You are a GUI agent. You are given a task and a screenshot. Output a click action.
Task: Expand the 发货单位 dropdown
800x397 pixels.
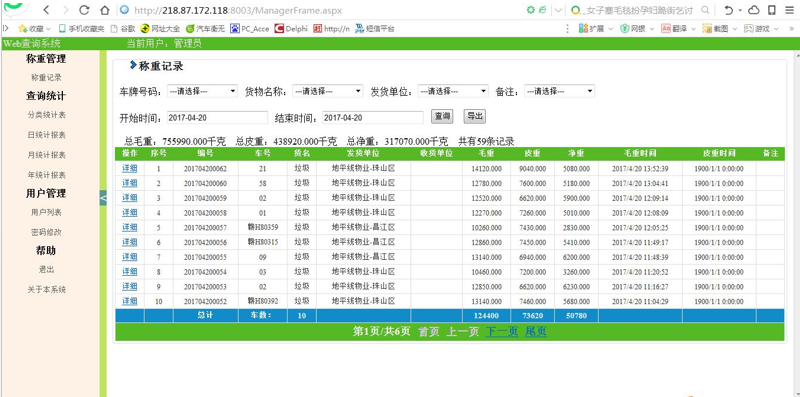453,91
